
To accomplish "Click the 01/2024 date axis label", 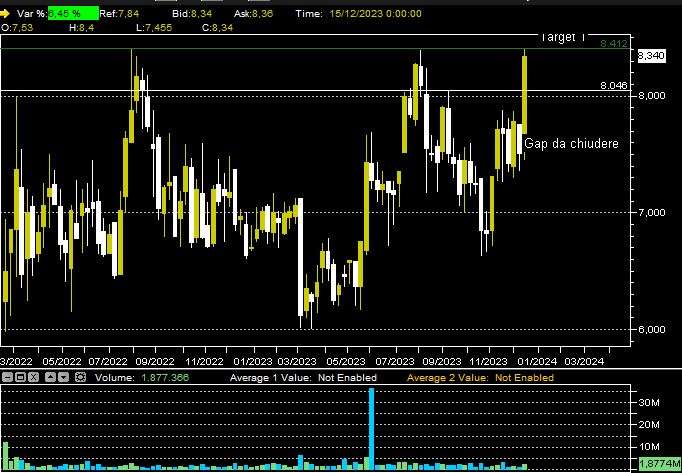I will click(539, 362).
